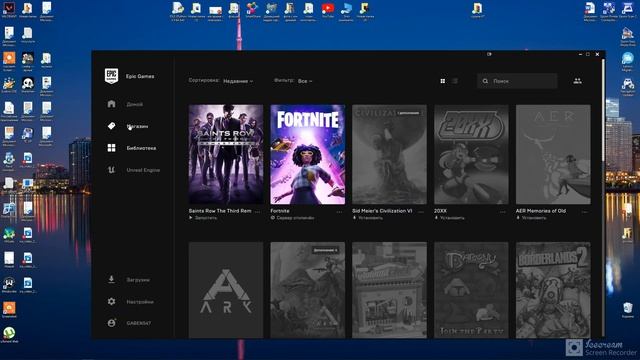Open the Library (Библиотека) section

point(132,148)
